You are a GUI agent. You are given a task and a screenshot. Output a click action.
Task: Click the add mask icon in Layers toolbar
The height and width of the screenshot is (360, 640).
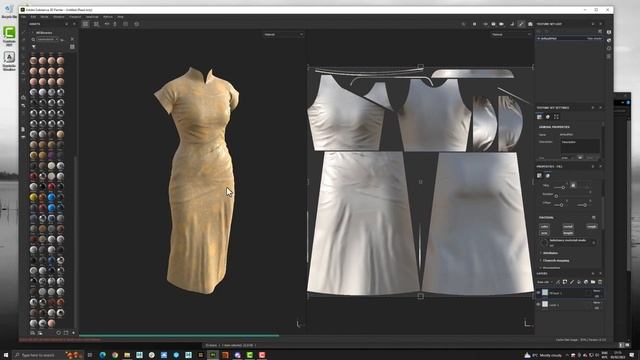[565, 282]
